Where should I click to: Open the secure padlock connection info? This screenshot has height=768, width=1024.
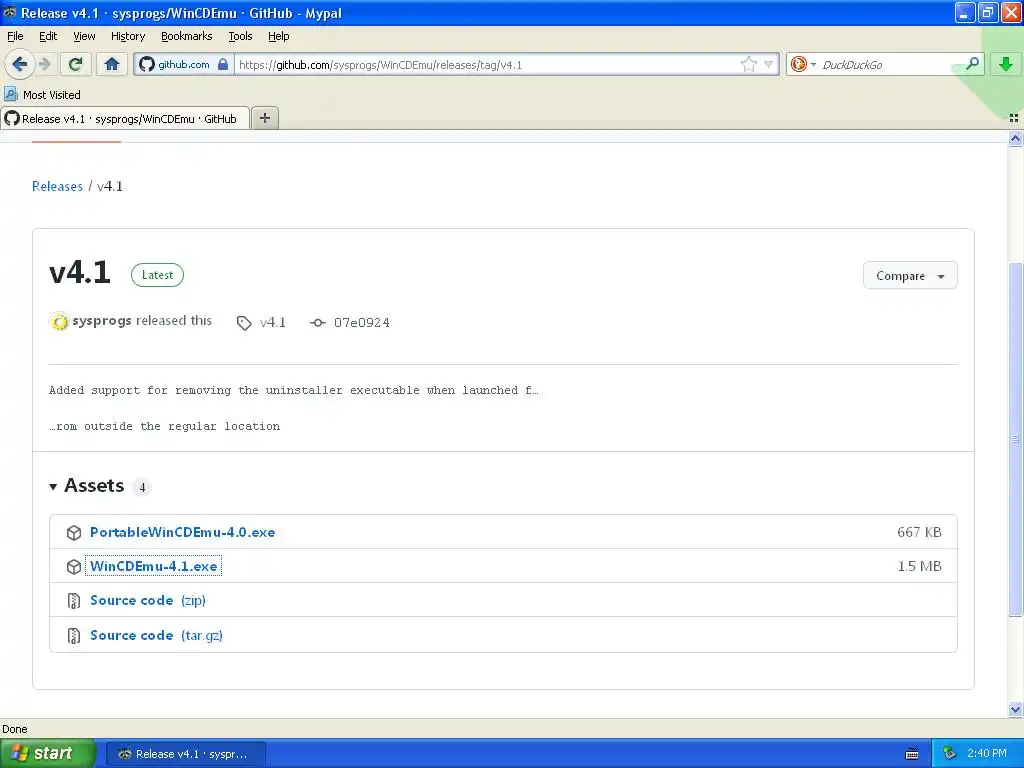(223, 64)
